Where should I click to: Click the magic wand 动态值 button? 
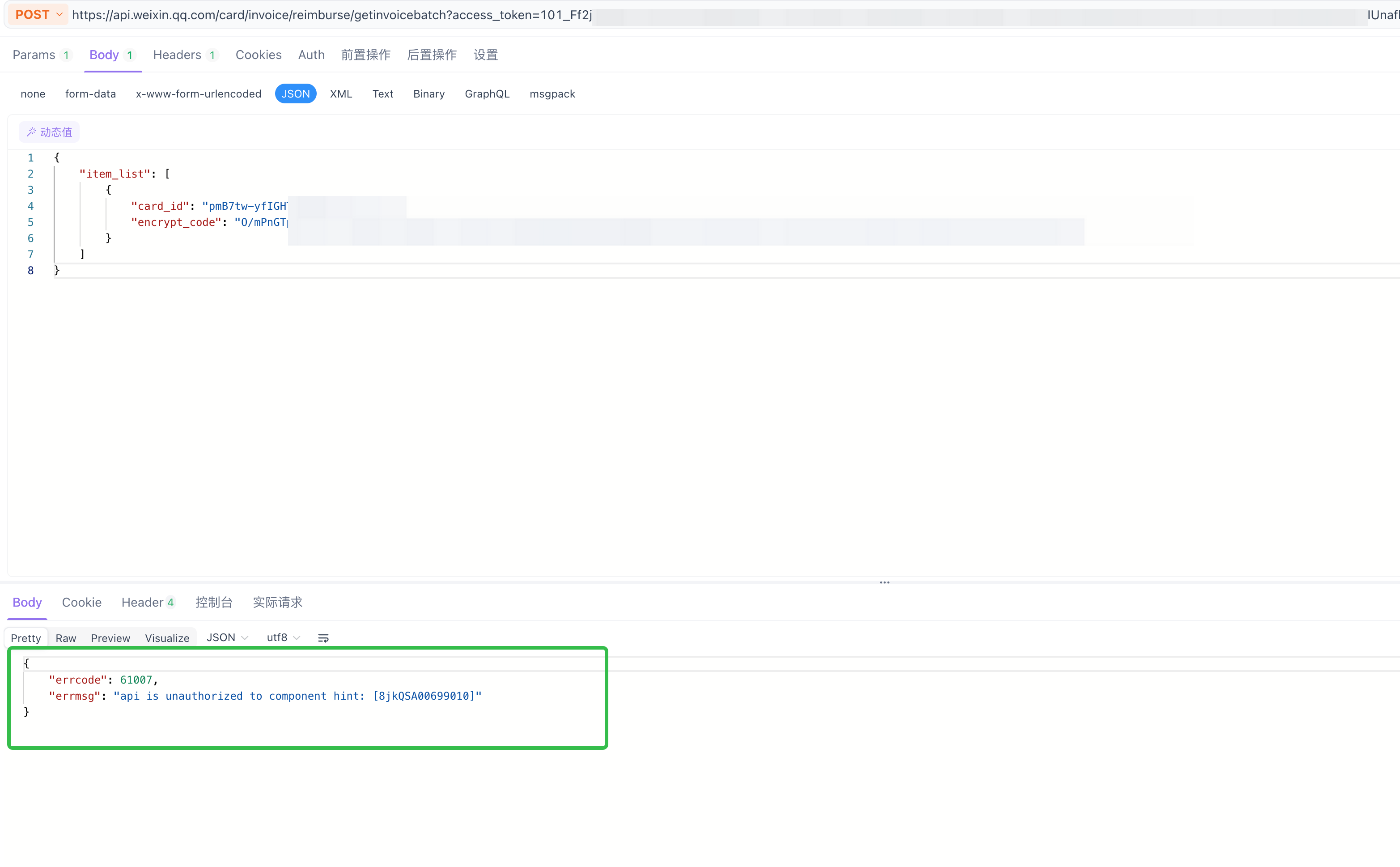click(49, 132)
